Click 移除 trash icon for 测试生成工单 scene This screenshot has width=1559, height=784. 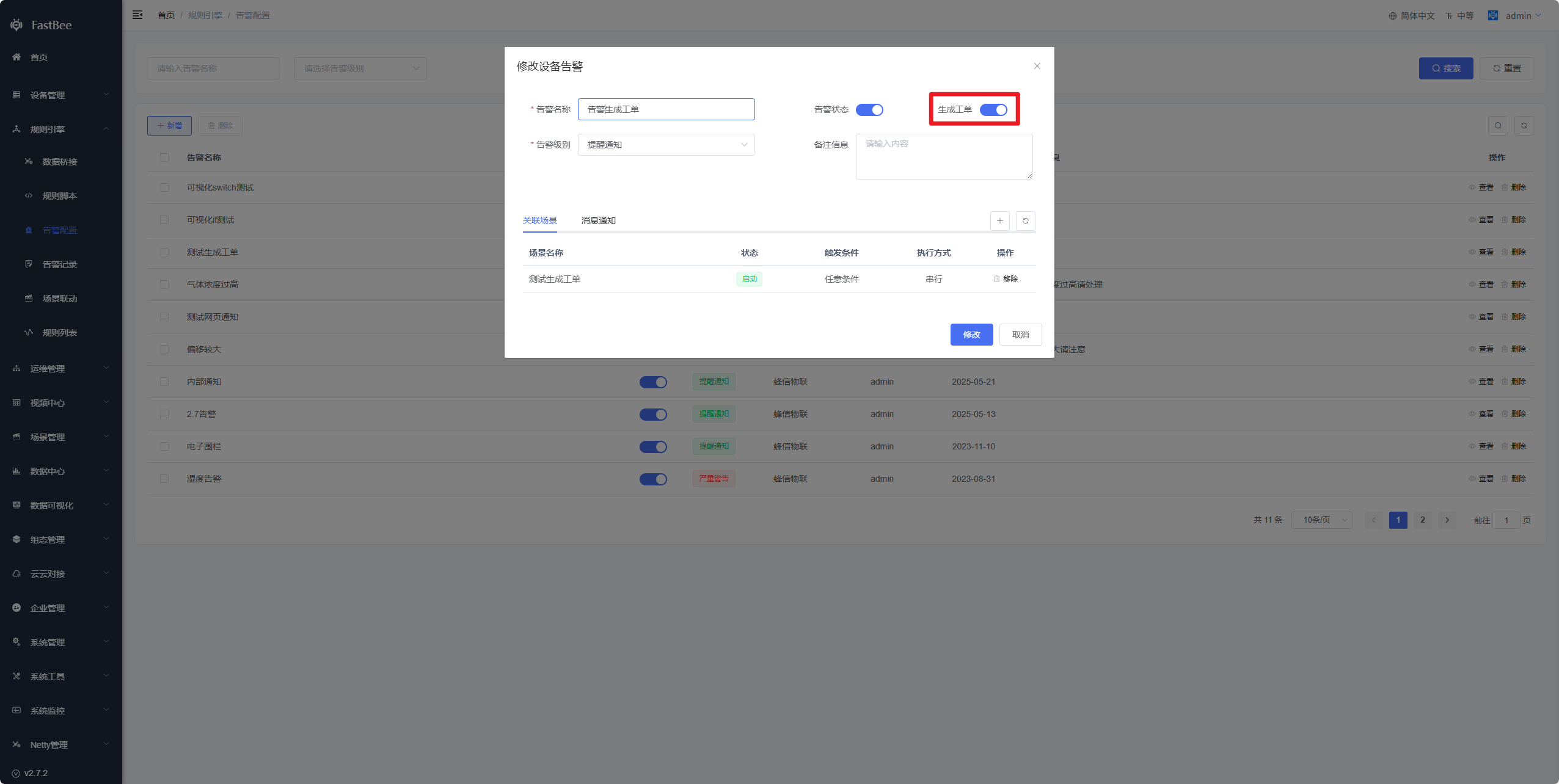[x=996, y=279]
